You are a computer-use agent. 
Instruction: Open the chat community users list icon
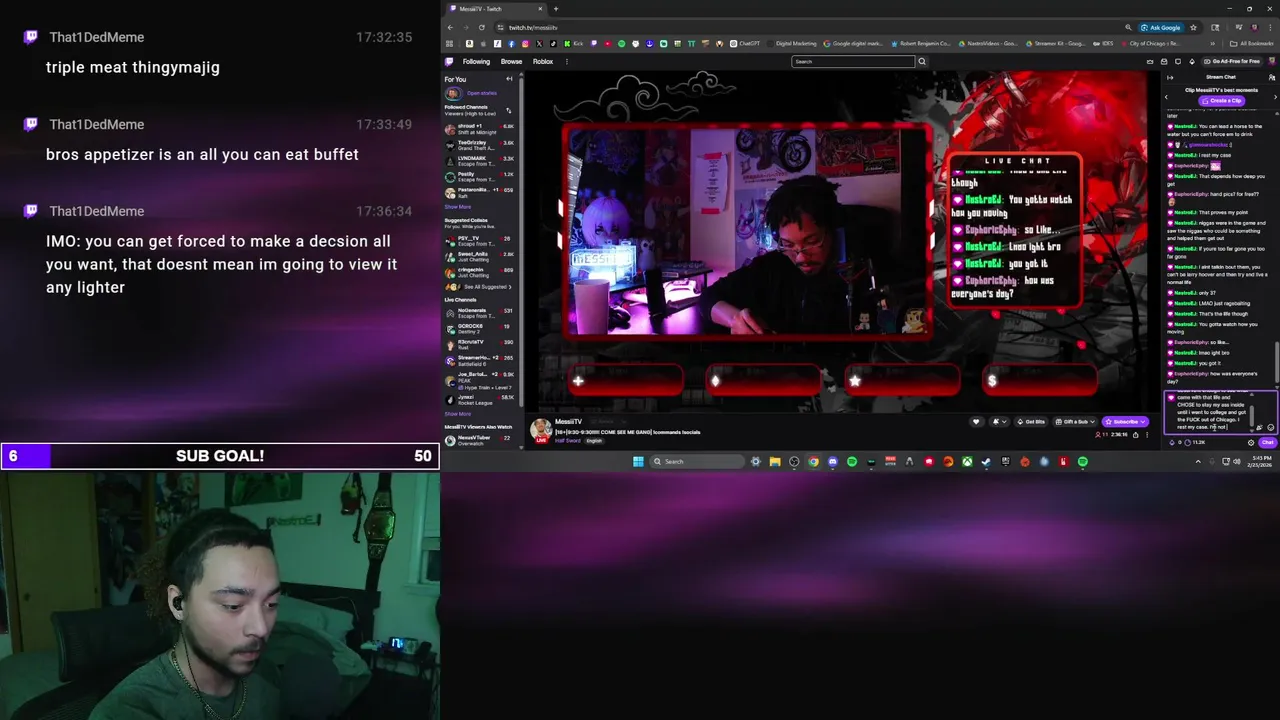[x=1272, y=77]
